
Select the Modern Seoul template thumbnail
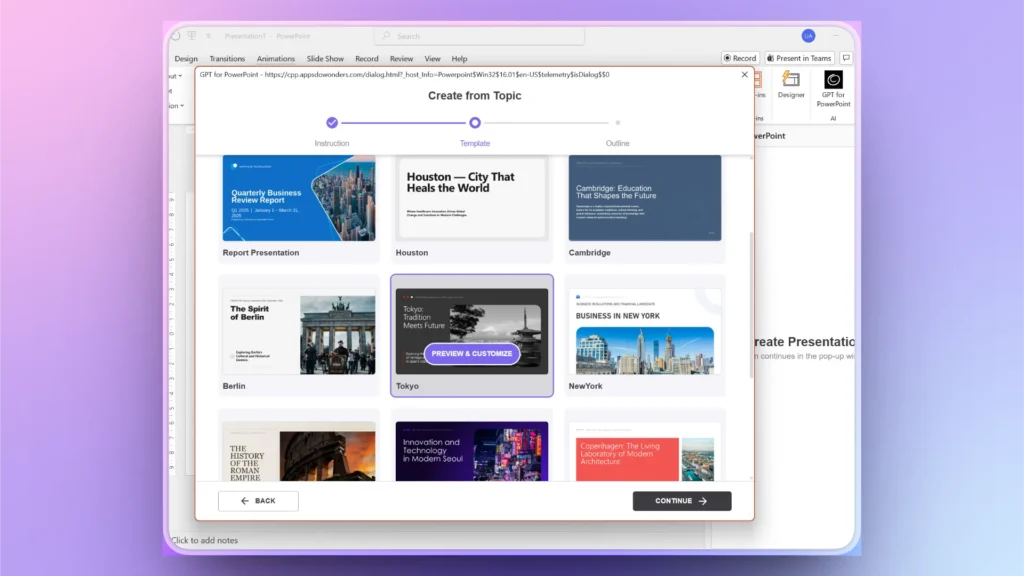(x=472, y=451)
